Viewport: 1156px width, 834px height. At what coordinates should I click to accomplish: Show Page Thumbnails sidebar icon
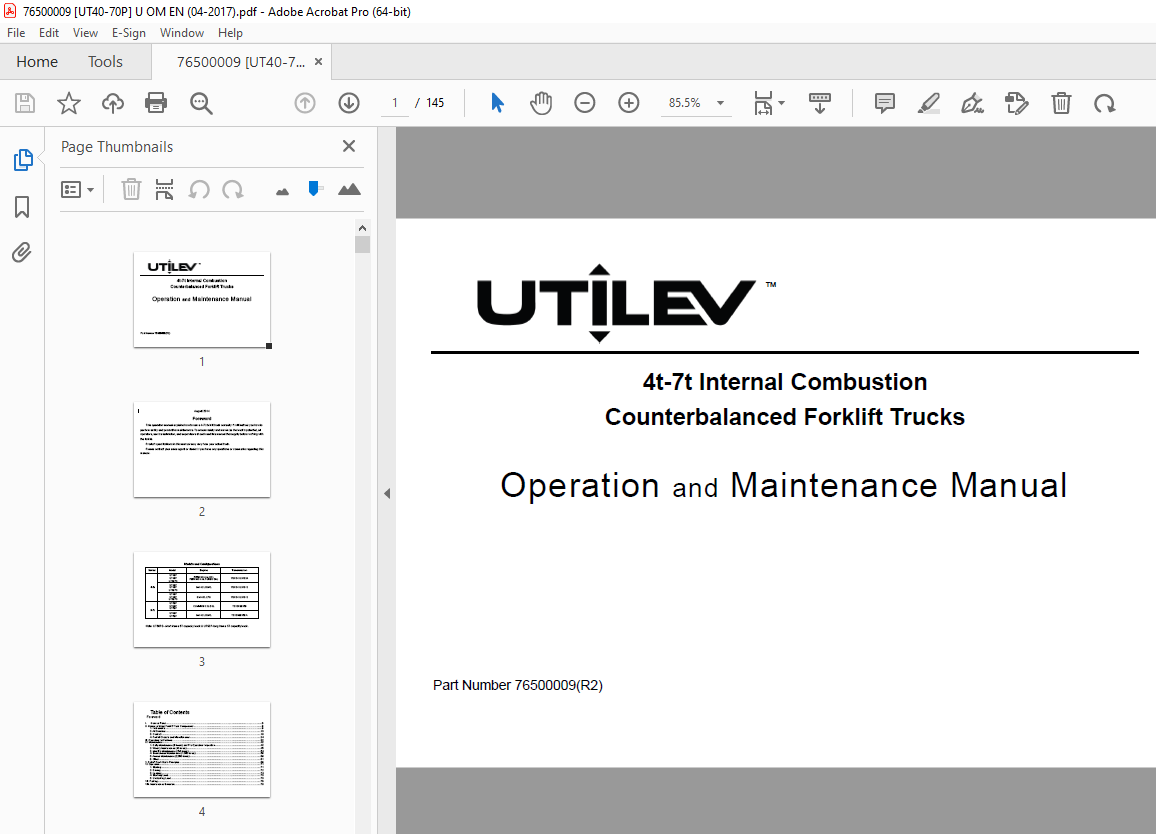[23, 160]
